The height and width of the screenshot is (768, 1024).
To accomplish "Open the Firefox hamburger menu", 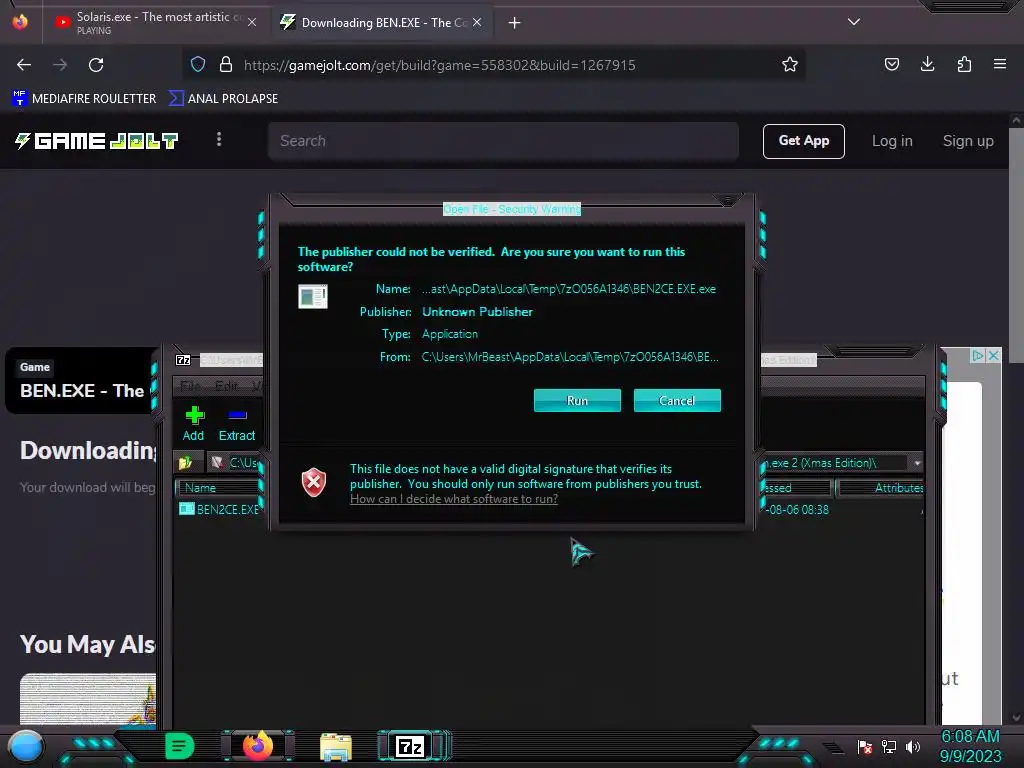I will (x=1000, y=64).
